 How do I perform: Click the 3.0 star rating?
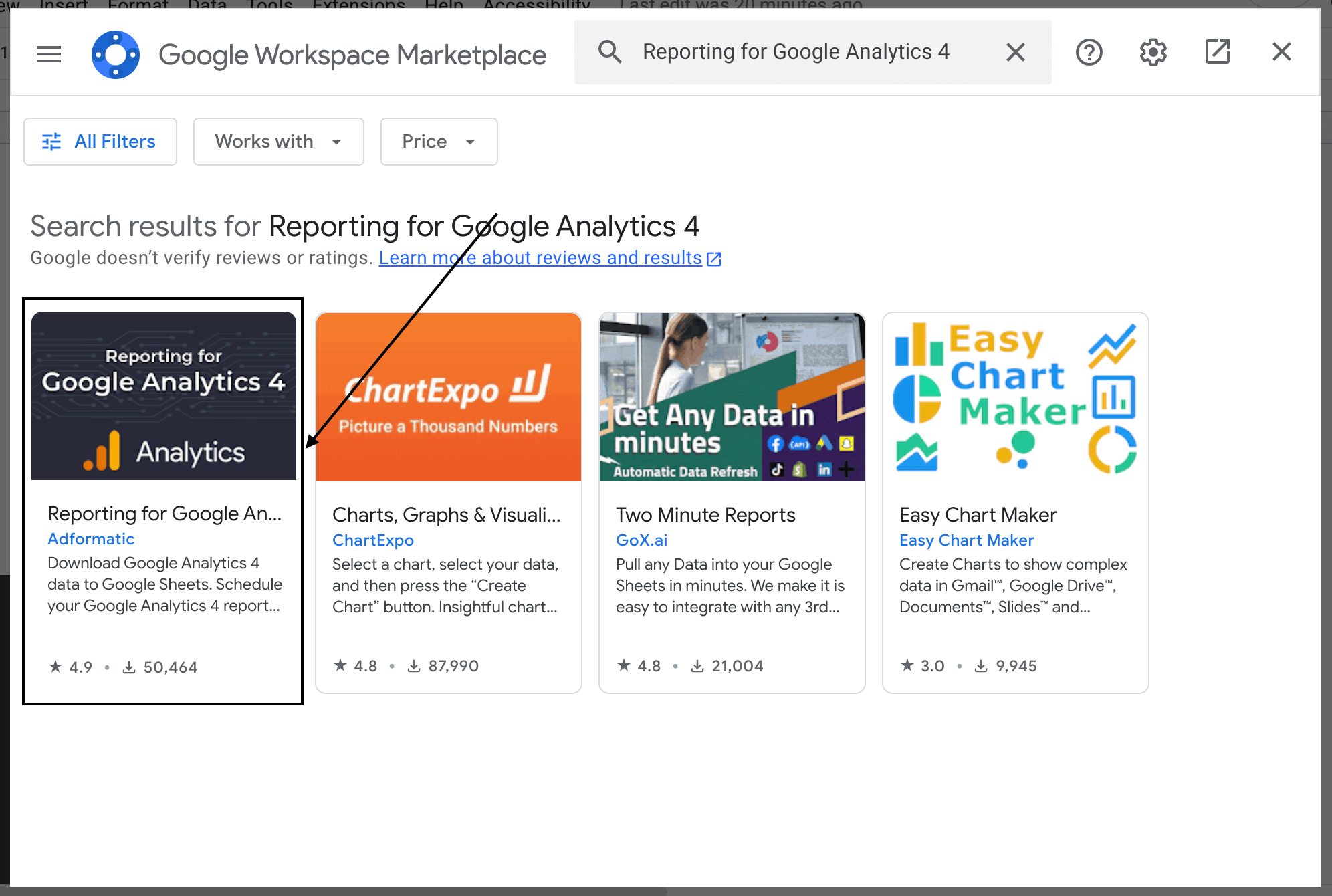pyautogui.click(x=922, y=666)
